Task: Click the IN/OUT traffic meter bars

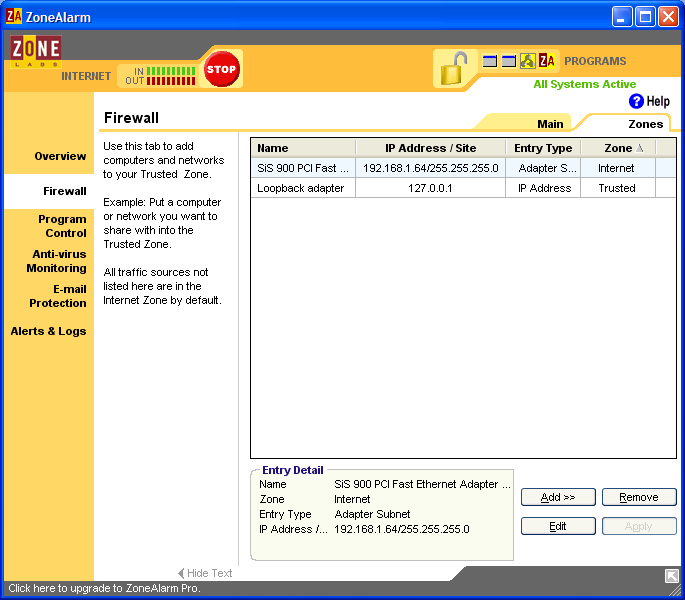Action: (x=171, y=76)
